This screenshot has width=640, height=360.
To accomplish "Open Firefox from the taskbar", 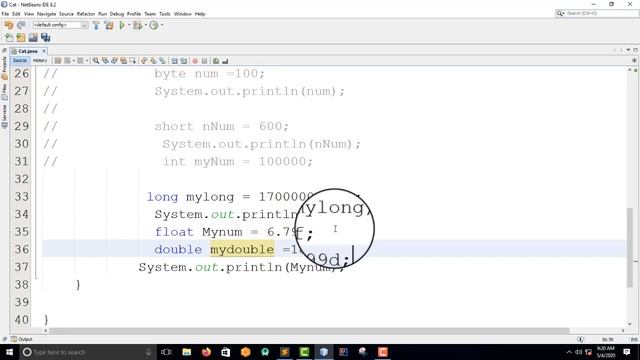I will pos(206,352).
